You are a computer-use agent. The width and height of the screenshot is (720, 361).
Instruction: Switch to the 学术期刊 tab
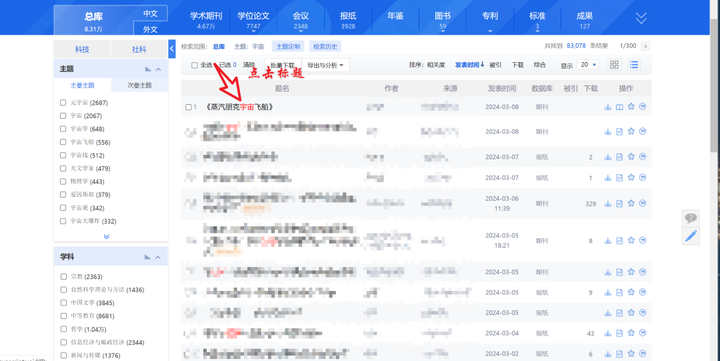click(x=206, y=19)
